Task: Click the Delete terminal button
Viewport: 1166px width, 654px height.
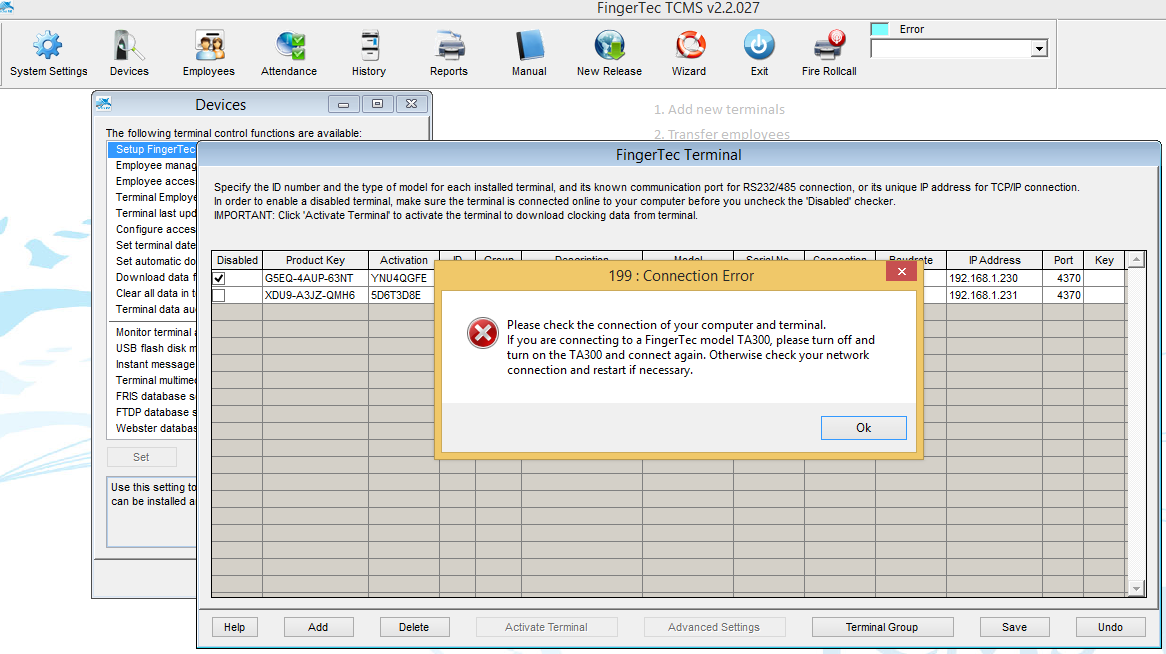Action: tap(414, 627)
